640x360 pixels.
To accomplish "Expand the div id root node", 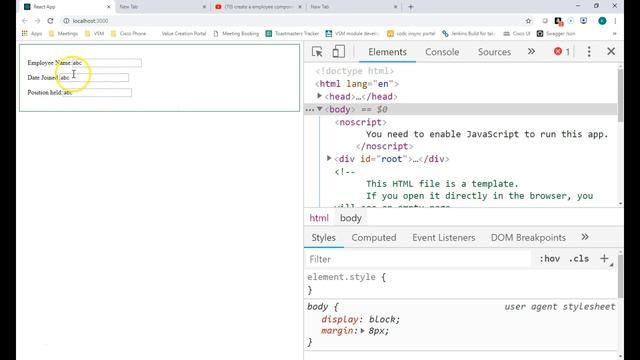I will coord(329,158).
